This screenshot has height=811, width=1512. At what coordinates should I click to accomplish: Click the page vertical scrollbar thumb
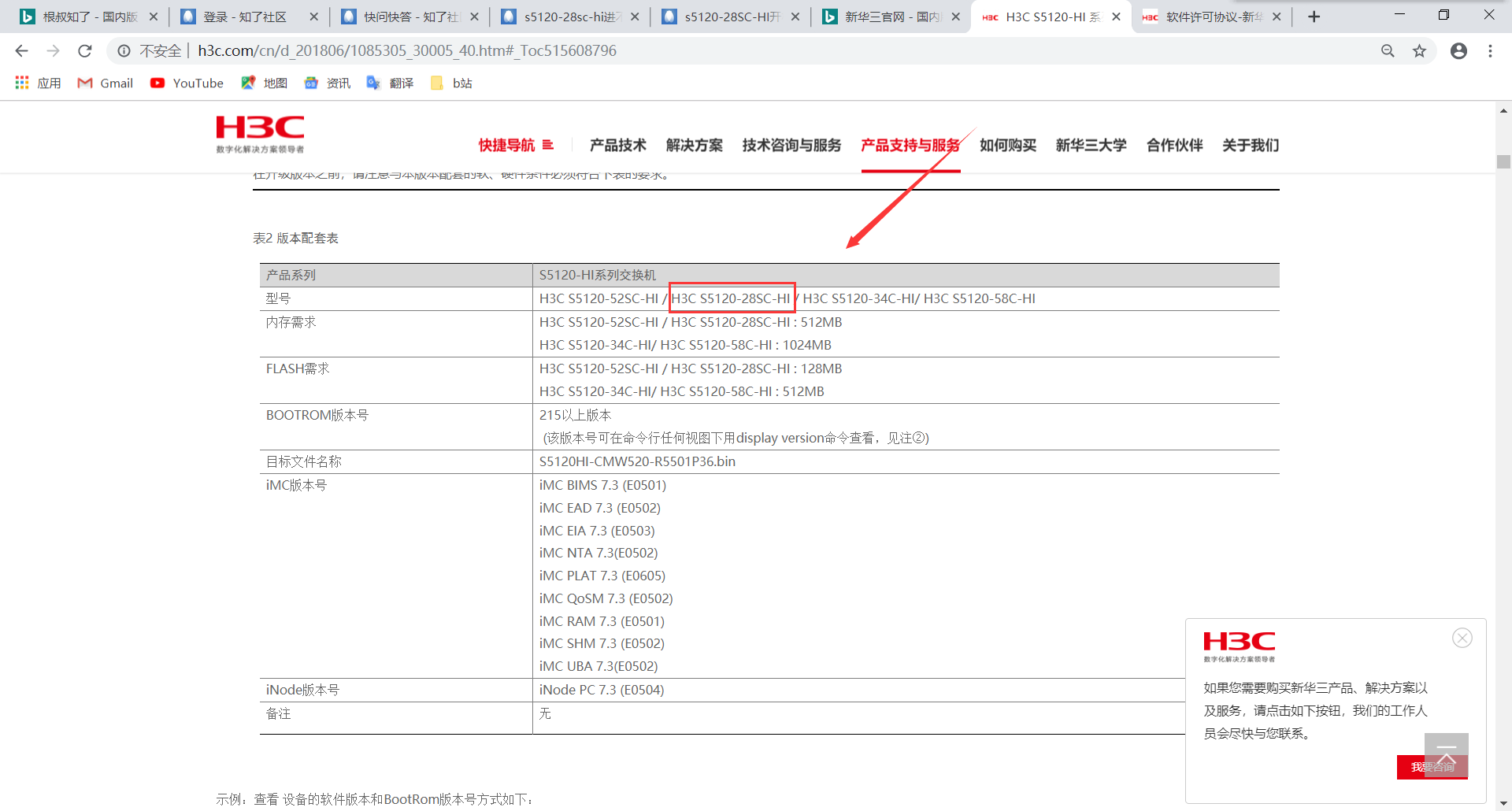(1503, 161)
